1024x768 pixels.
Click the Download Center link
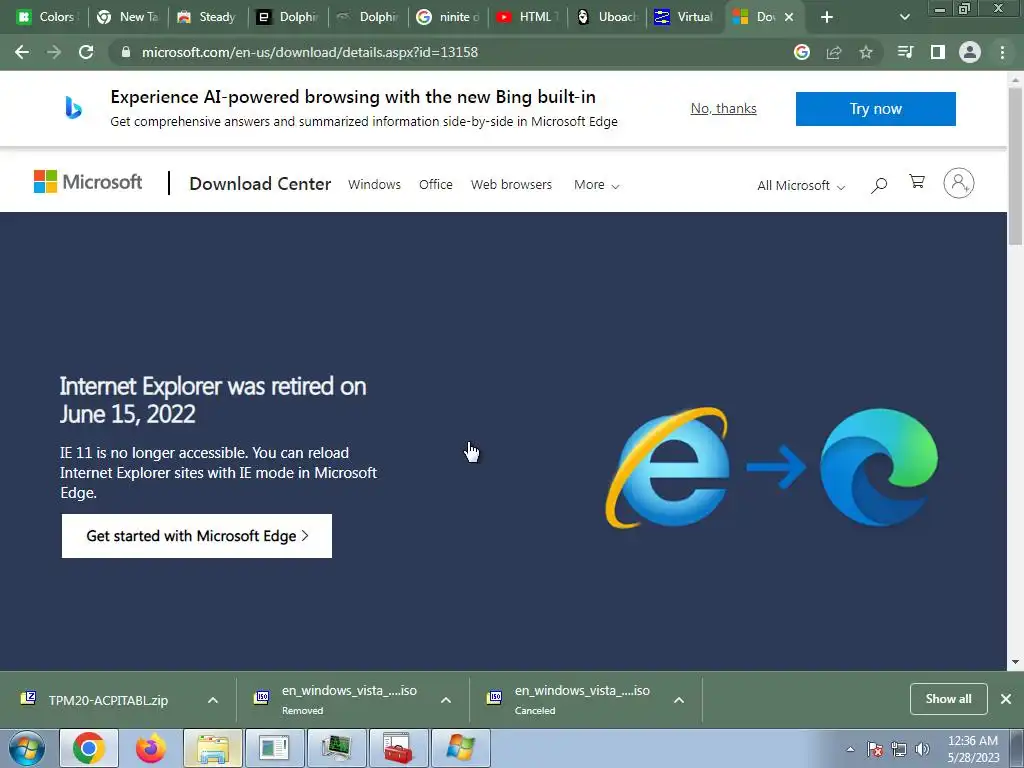pos(260,184)
